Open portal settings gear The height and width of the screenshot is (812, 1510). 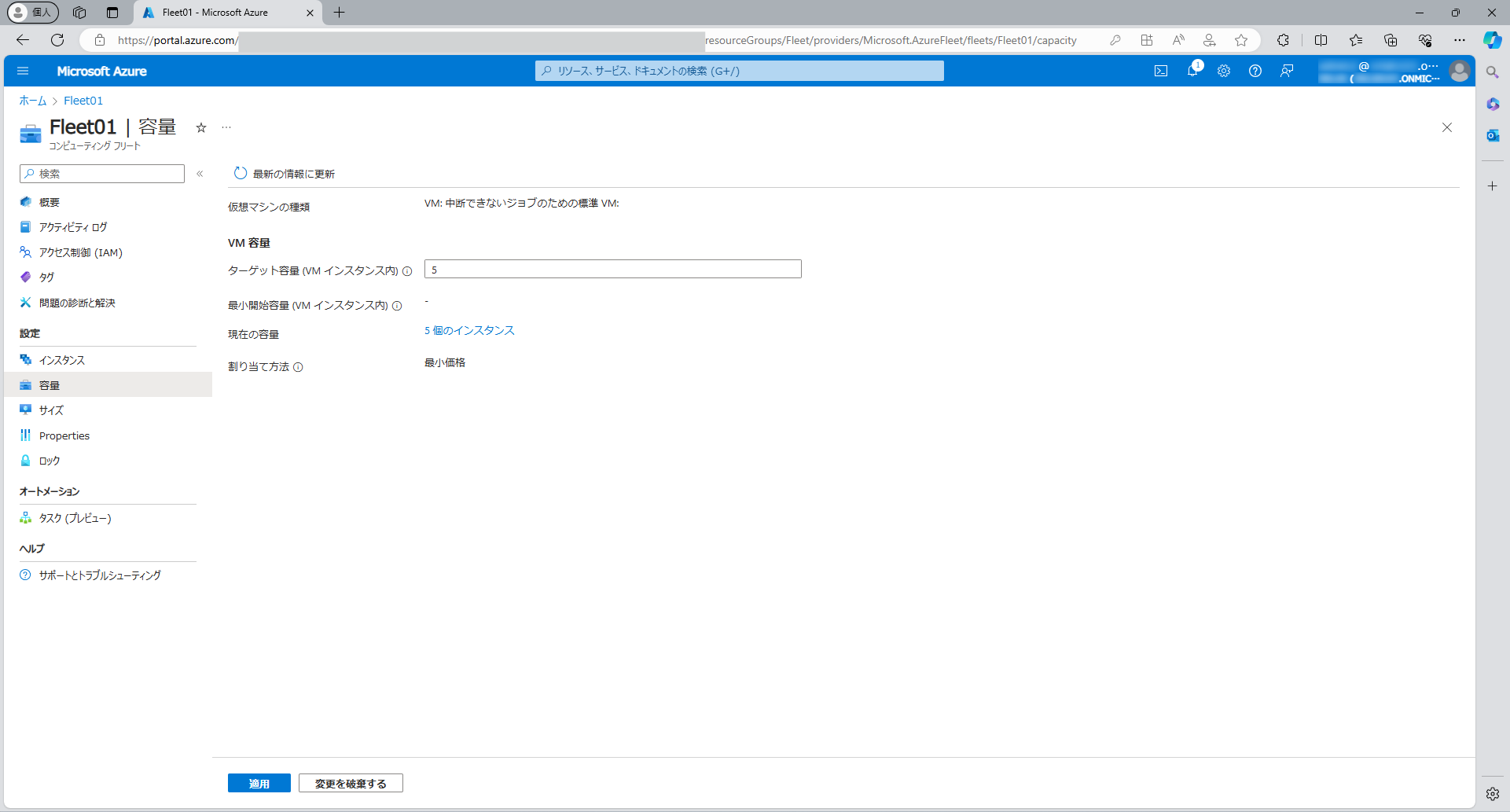pyautogui.click(x=1224, y=71)
